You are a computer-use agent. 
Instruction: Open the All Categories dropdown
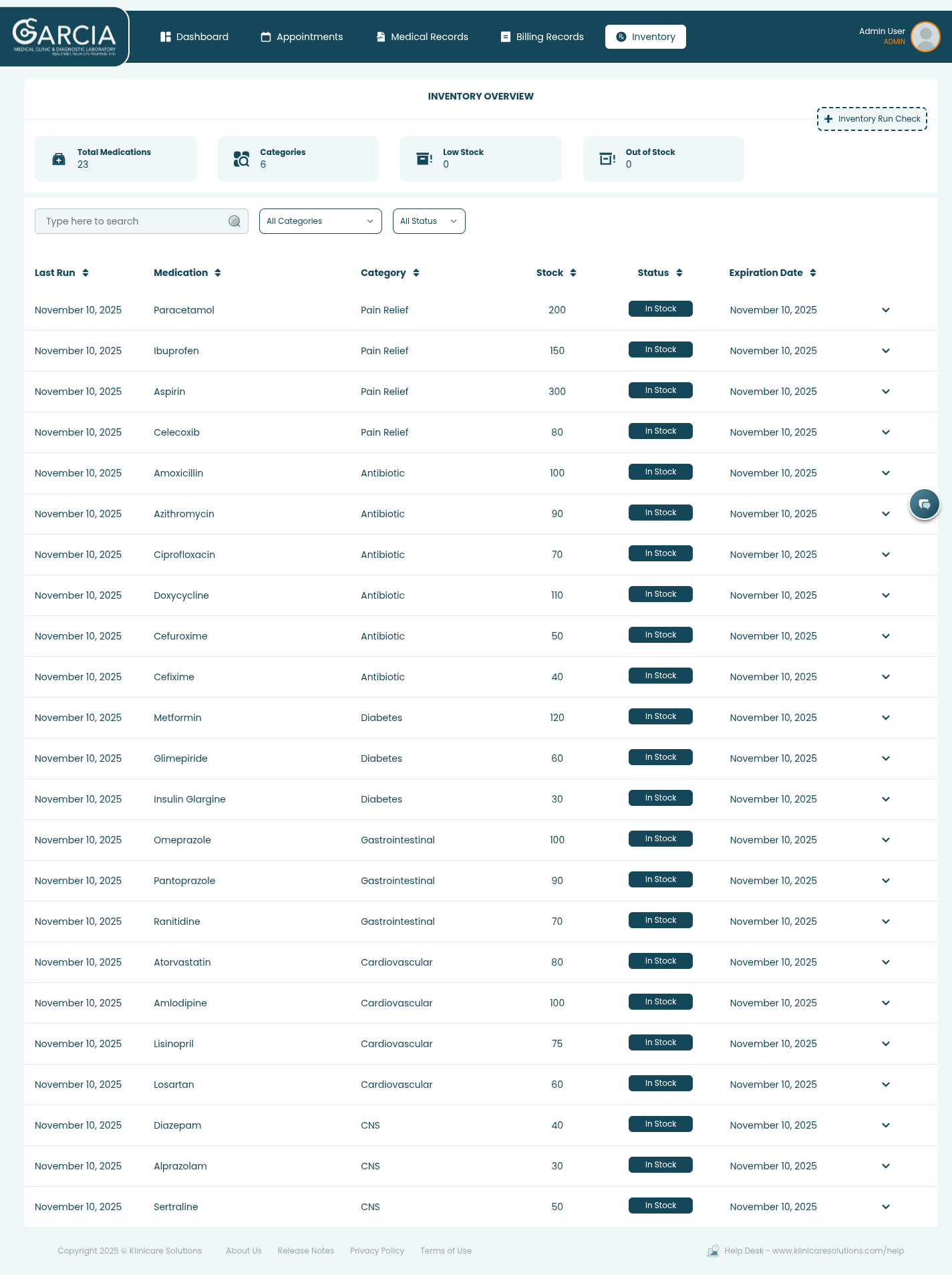tap(320, 221)
